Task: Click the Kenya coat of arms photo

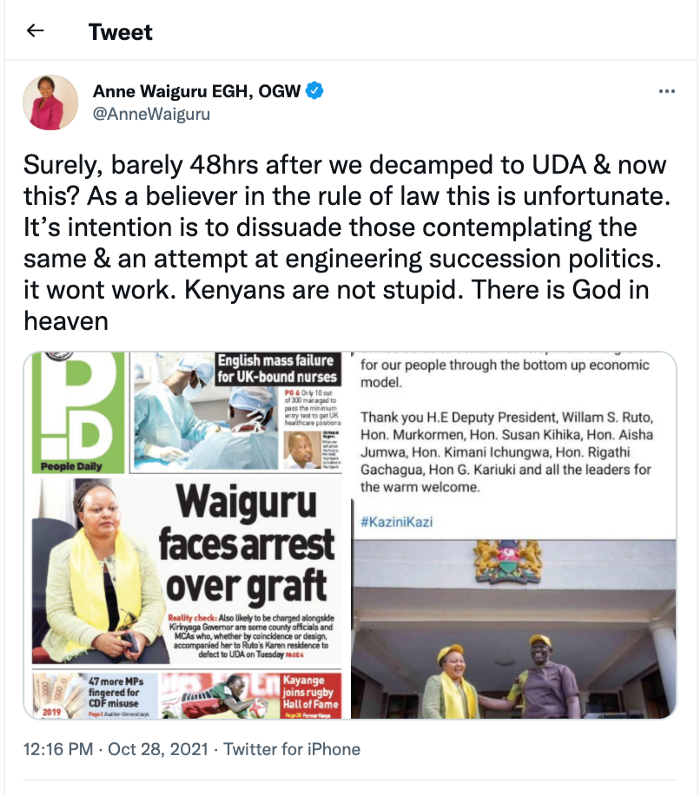Action: (508, 563)
